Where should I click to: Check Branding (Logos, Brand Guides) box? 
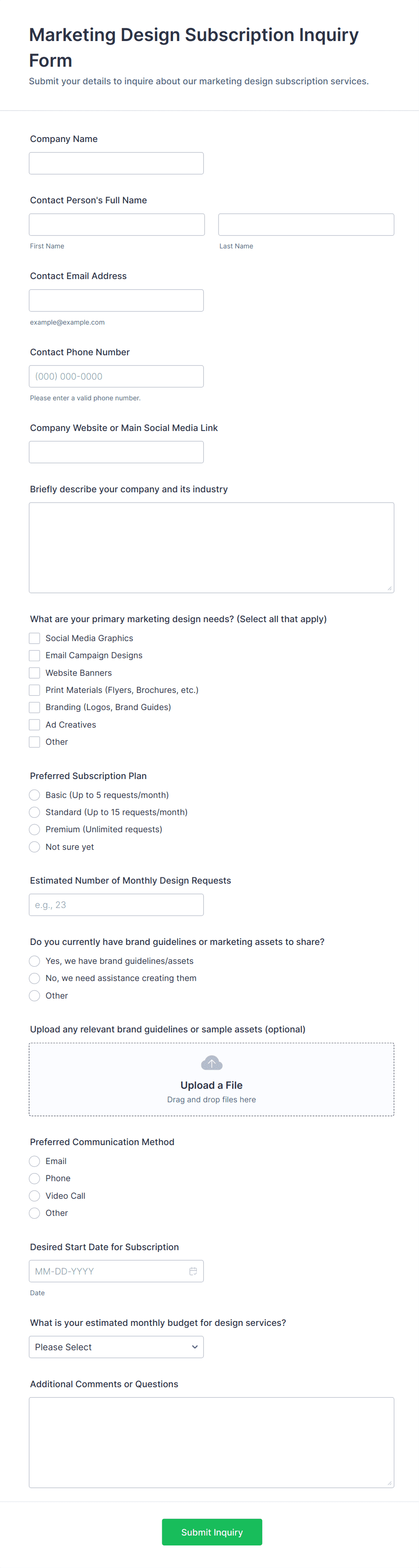(35, 707)
